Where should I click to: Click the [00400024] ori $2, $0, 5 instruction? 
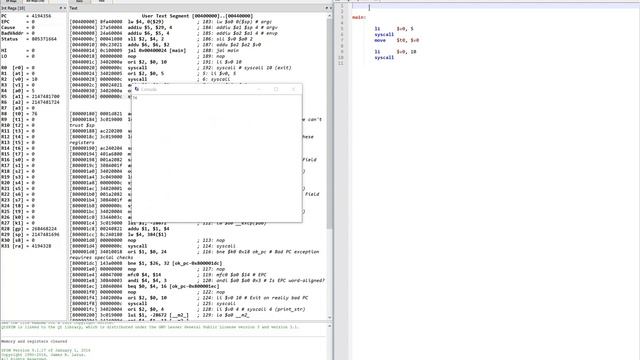[153, 73]
